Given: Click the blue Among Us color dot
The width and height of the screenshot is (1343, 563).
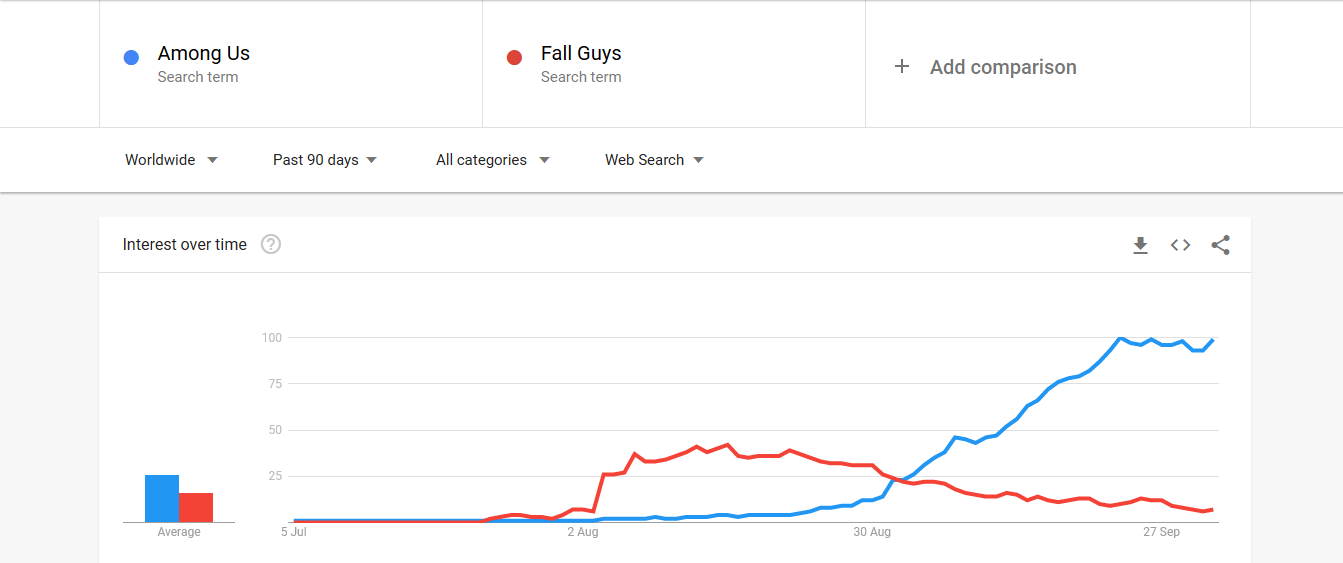Looking at the screenshot, I should point(131,57).
